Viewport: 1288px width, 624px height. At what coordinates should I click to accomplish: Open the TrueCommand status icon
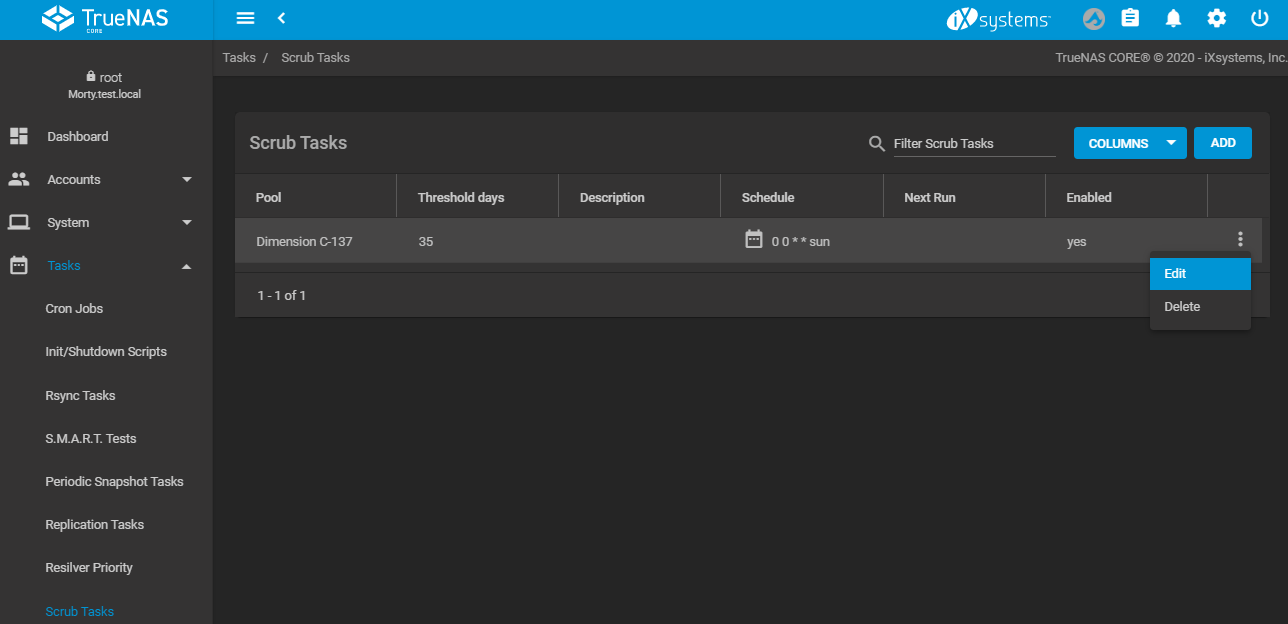tap(1095, 18)
